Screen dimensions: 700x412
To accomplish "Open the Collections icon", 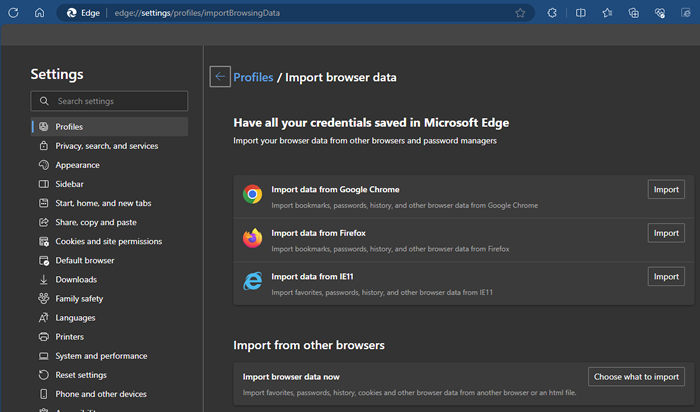I will [x=633, y=13].
